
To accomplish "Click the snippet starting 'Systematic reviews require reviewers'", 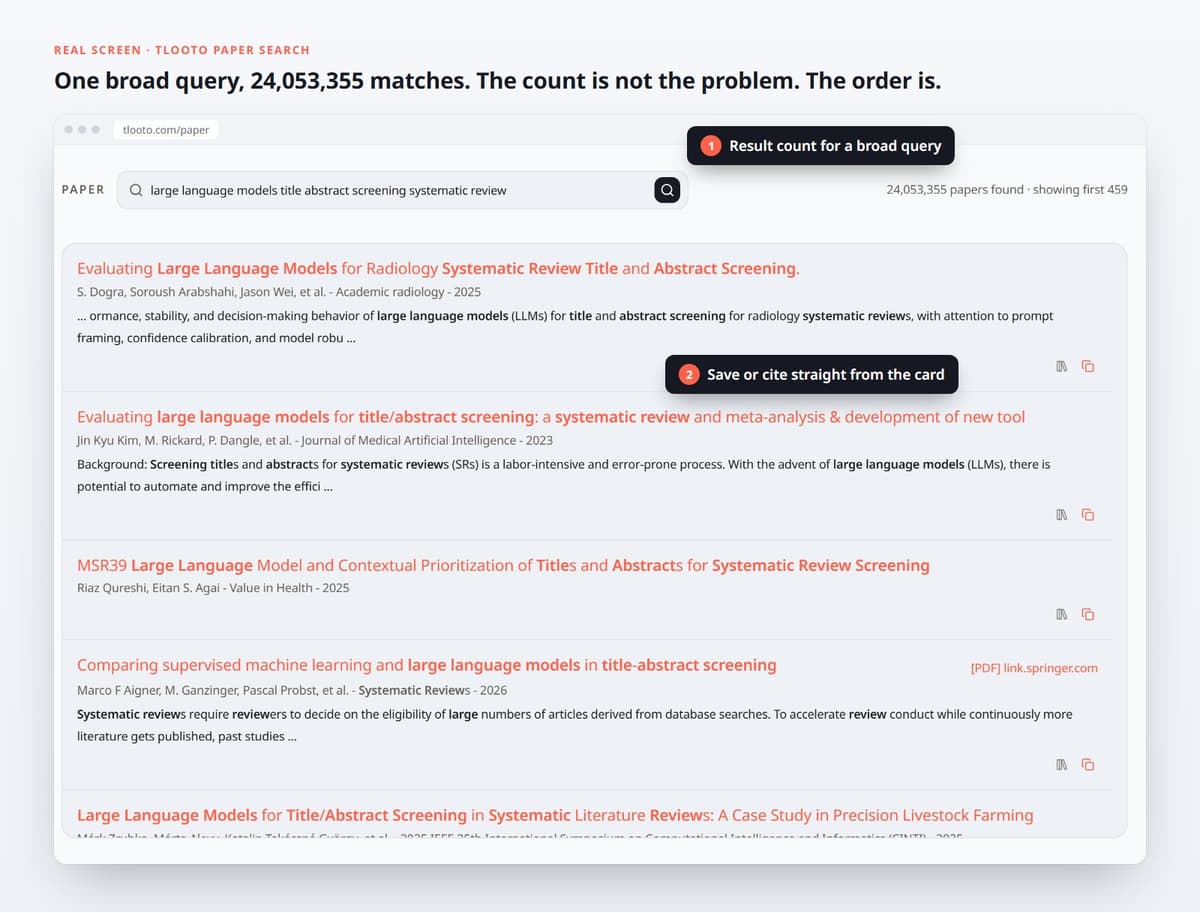I will (x=575, y=725).
